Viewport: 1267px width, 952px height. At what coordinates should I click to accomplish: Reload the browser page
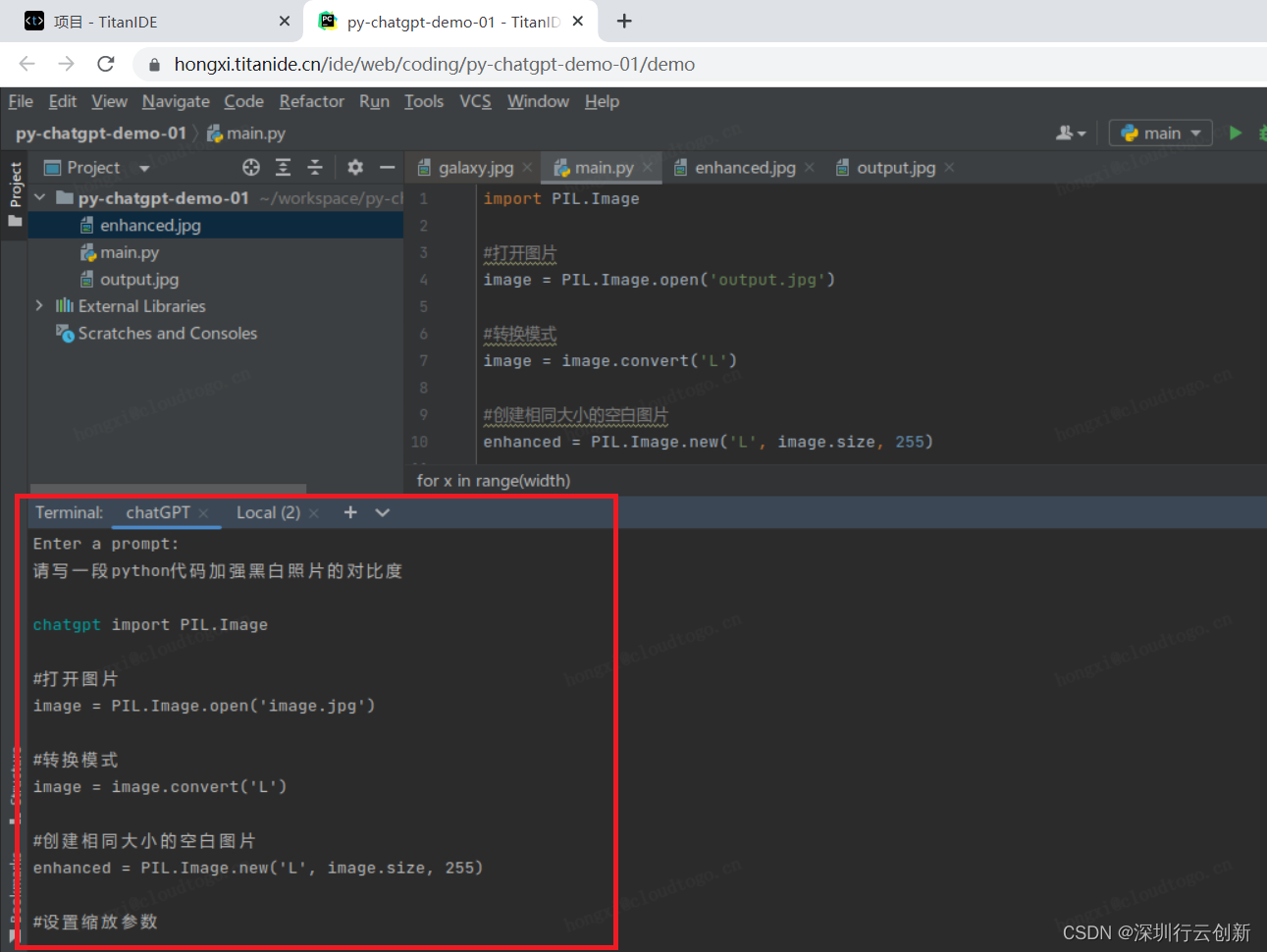tap(106, 64)
